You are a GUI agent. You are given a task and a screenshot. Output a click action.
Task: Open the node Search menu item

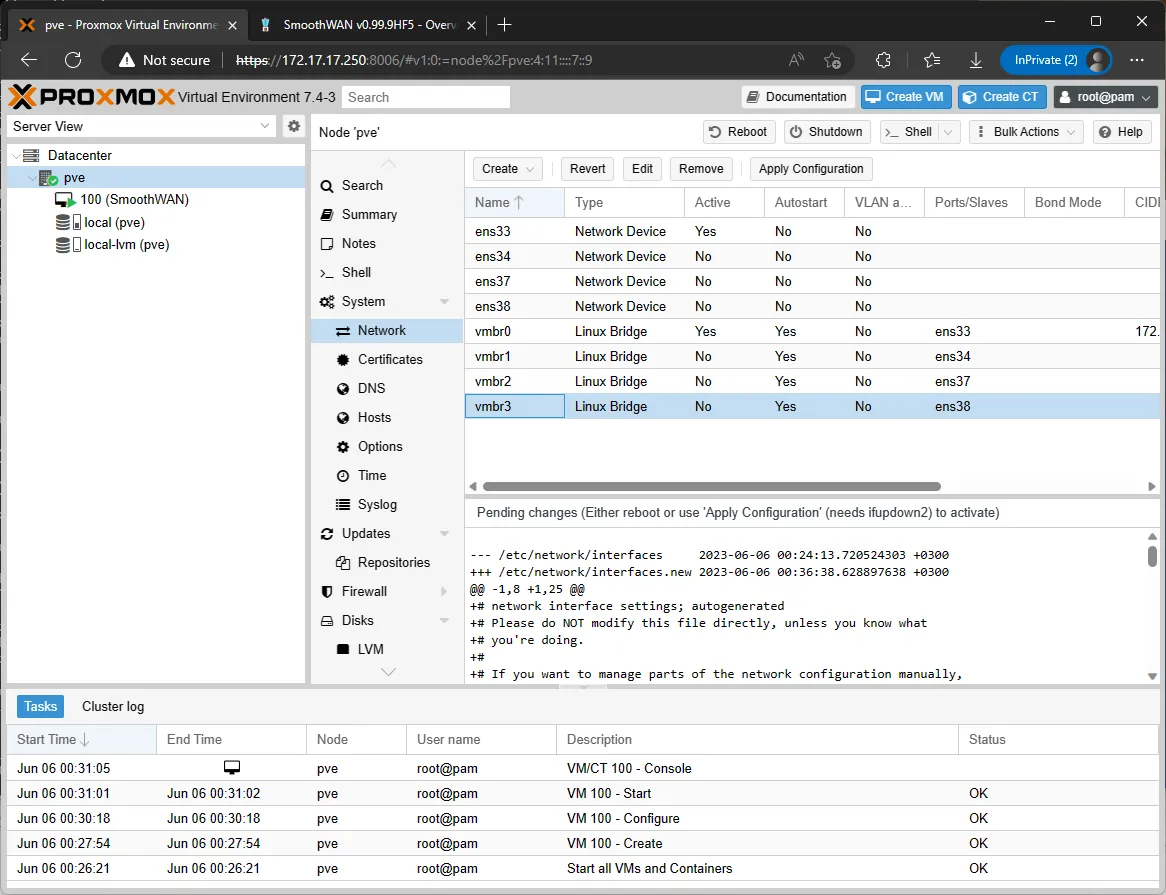tap(362, 185)
